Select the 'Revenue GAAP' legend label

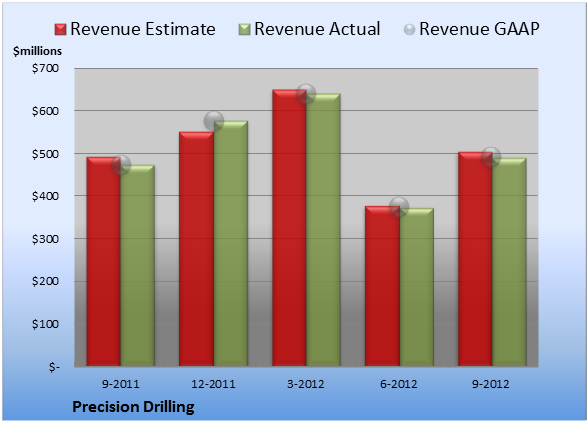click(479, 29)
